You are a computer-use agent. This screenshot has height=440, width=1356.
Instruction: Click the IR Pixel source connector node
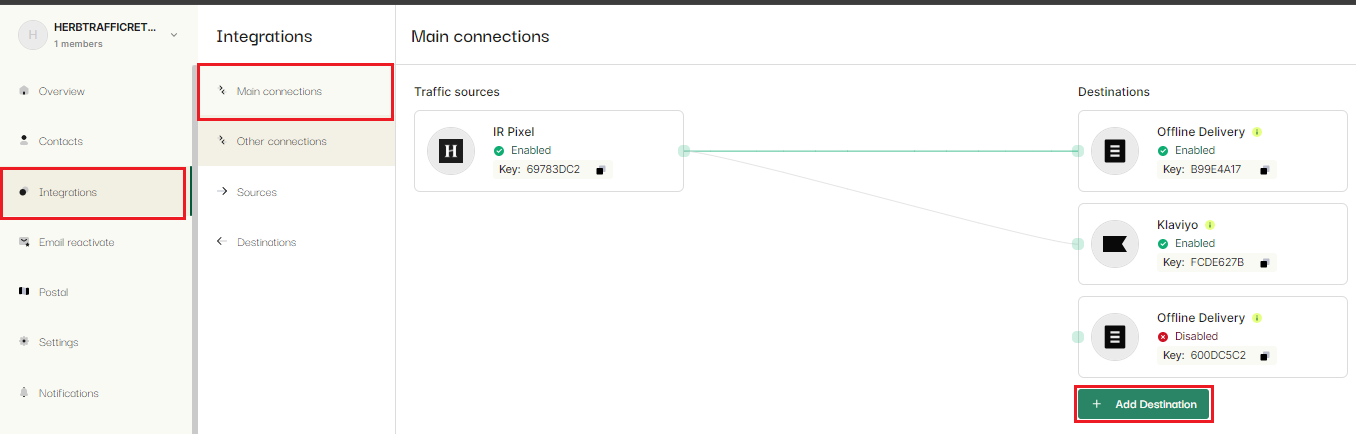pyautogui.click(x=684, y=151)
